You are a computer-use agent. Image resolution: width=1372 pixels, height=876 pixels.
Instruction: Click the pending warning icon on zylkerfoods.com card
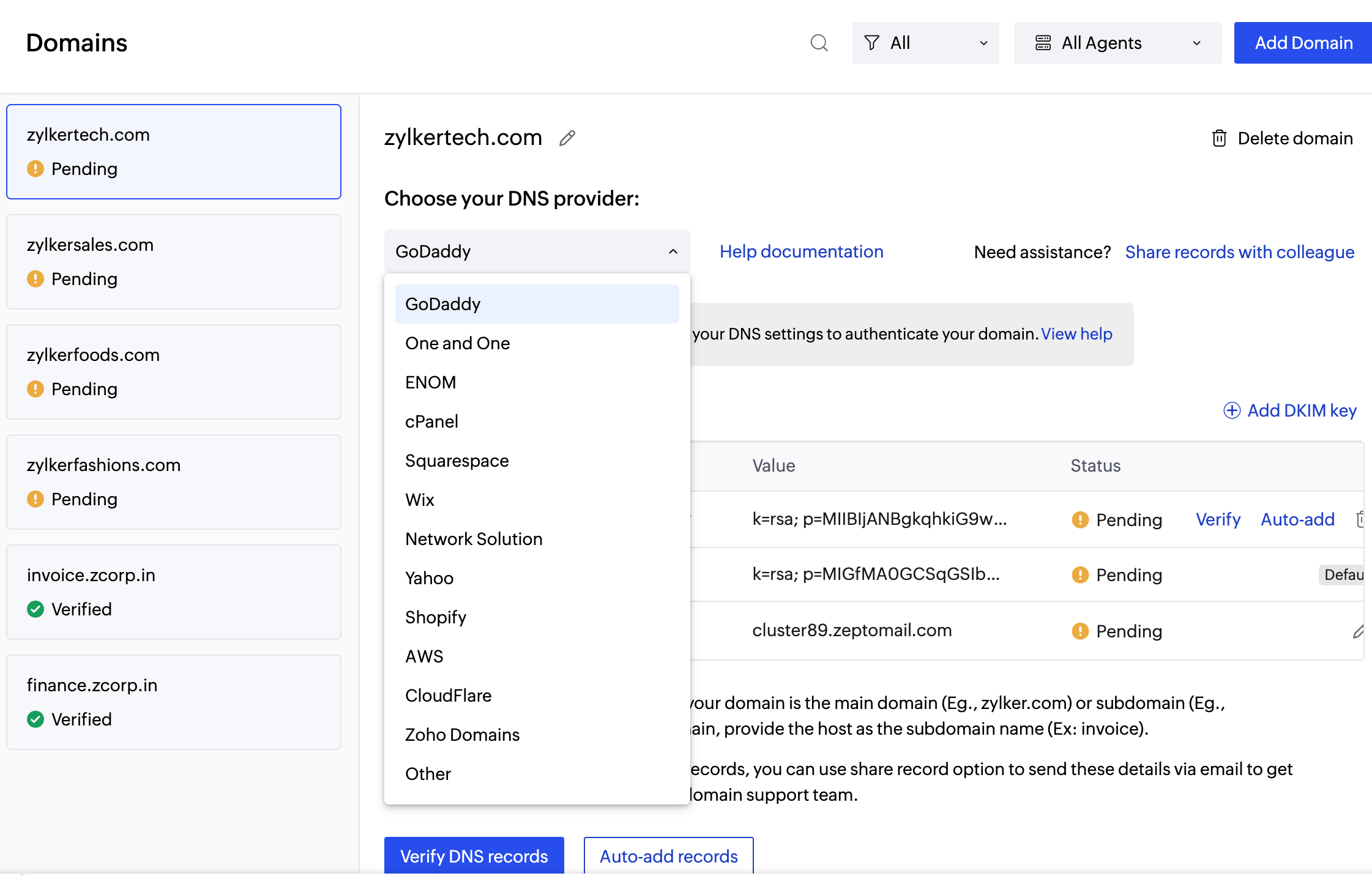click(35, 389)
